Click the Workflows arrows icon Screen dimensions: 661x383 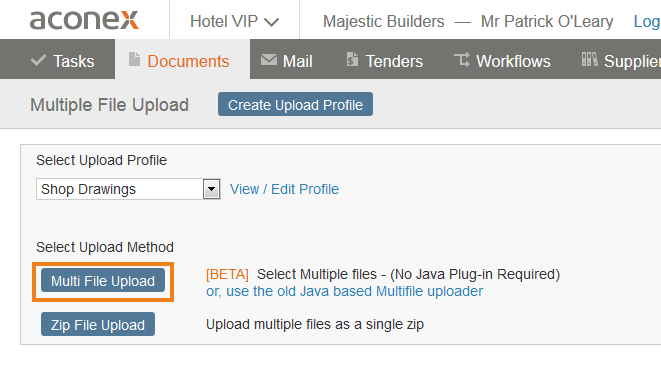click(462, 60)
